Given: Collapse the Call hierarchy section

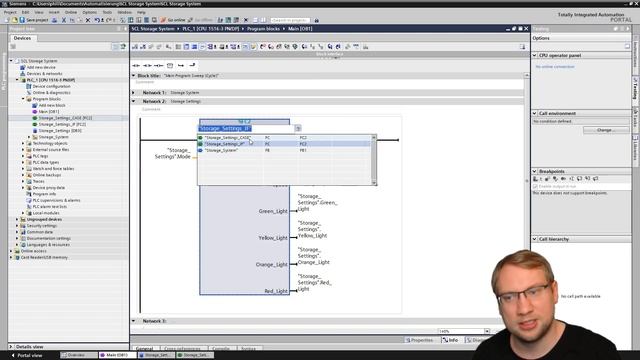Looking at the screenshot, I should [534, 239].
